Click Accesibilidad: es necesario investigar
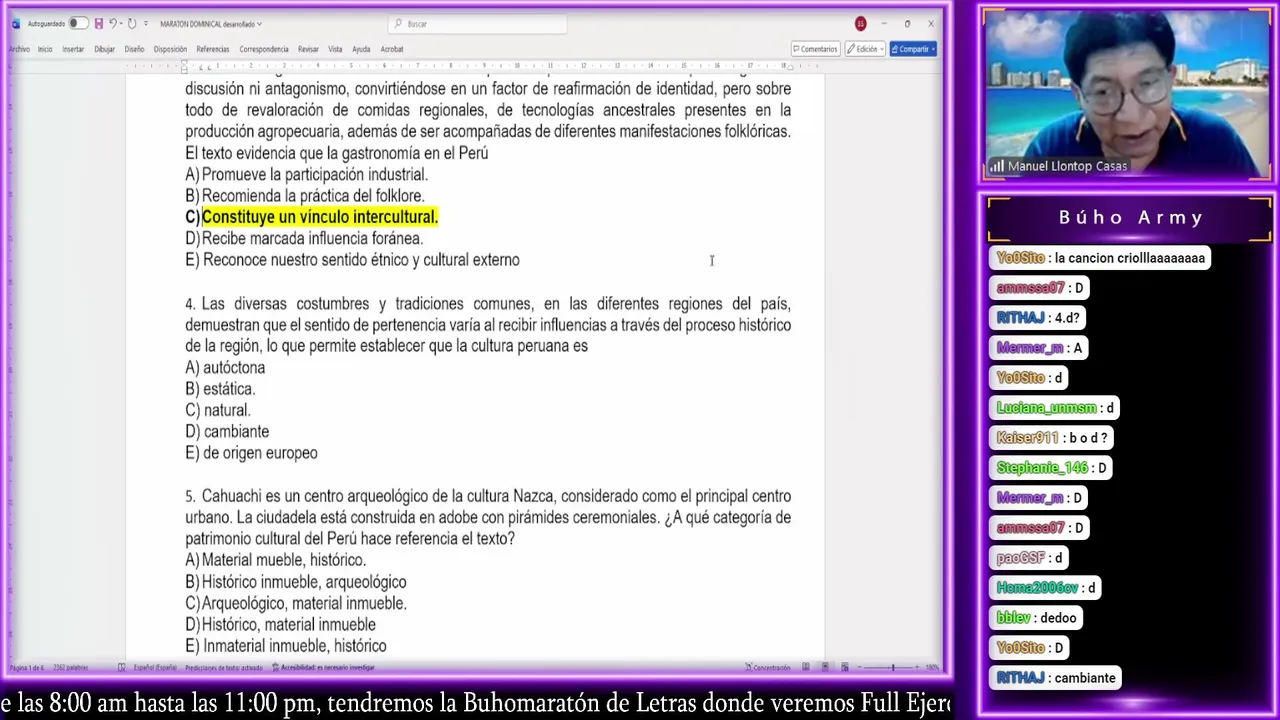Viewport: 1280px width, 720px height. pyautogui.click(x=323, y=667)
